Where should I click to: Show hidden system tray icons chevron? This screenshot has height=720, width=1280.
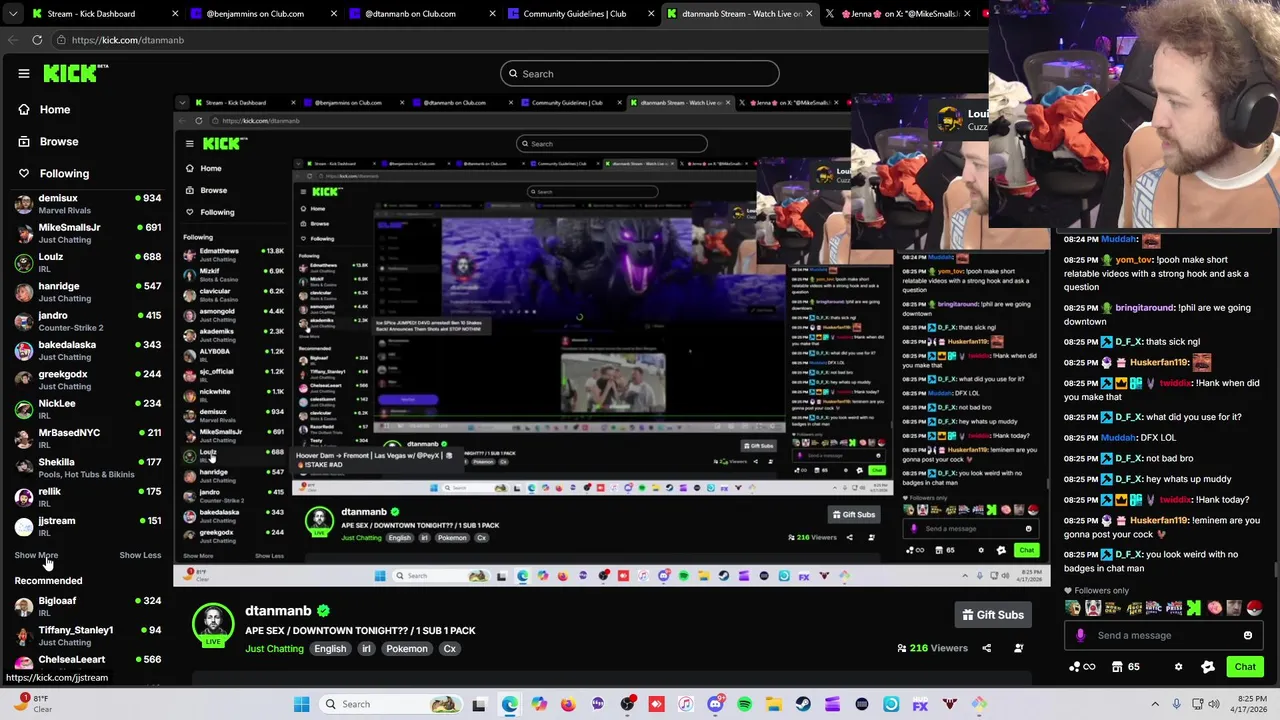coord(1155,704)
